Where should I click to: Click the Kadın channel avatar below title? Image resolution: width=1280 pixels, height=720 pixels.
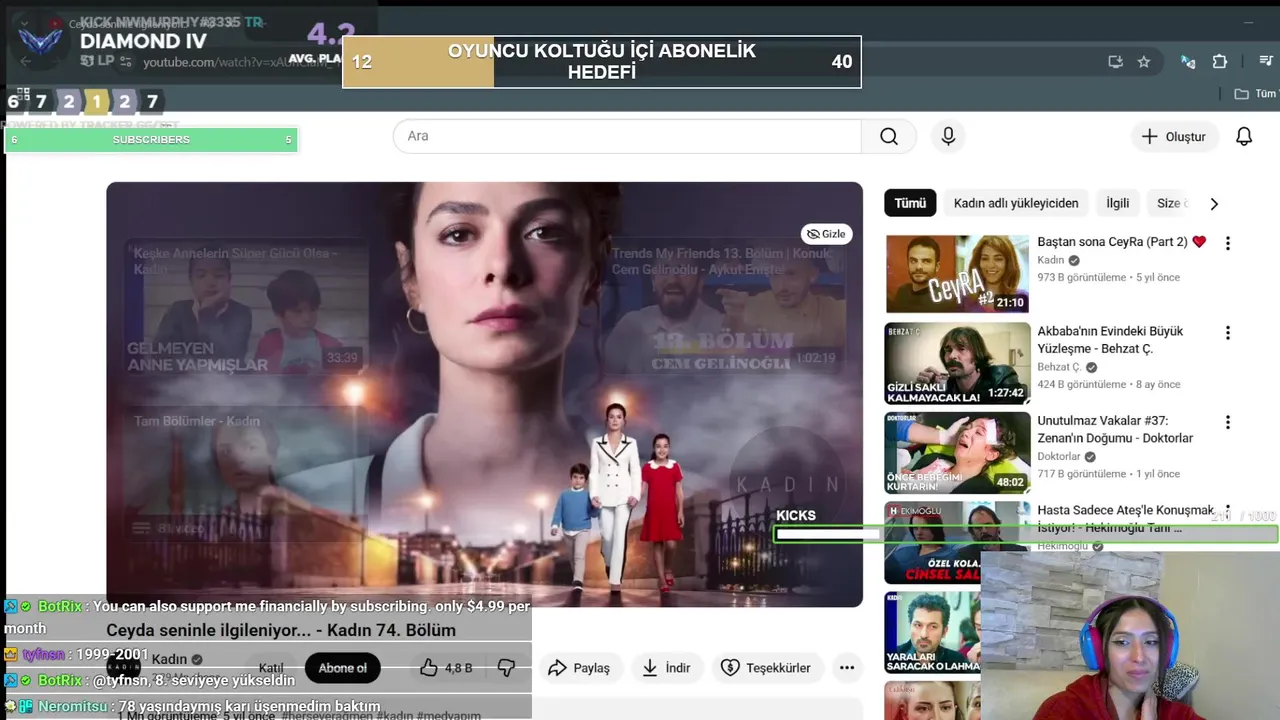coord(123,667)
